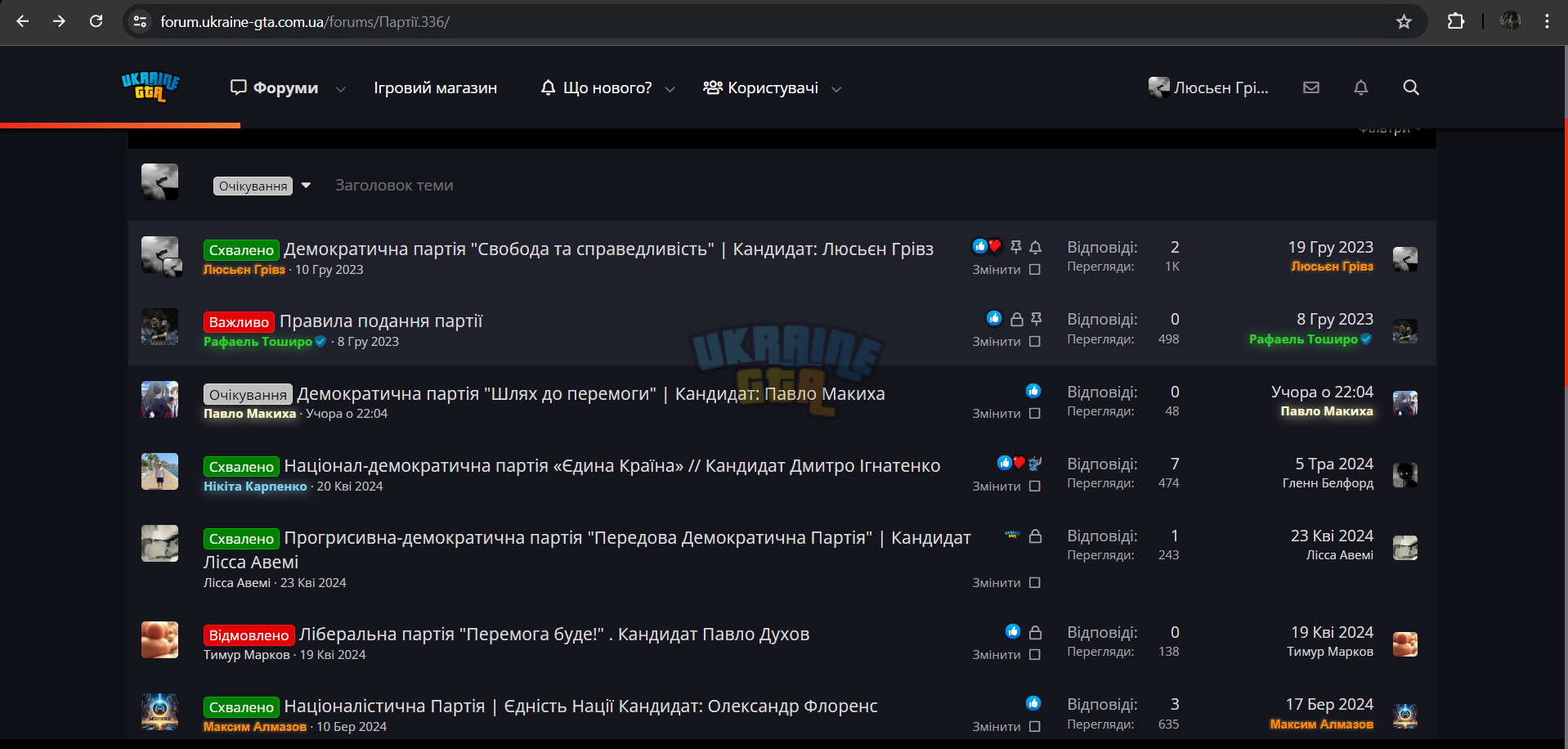Click the Заголовок теми input field

coord(875,186)
